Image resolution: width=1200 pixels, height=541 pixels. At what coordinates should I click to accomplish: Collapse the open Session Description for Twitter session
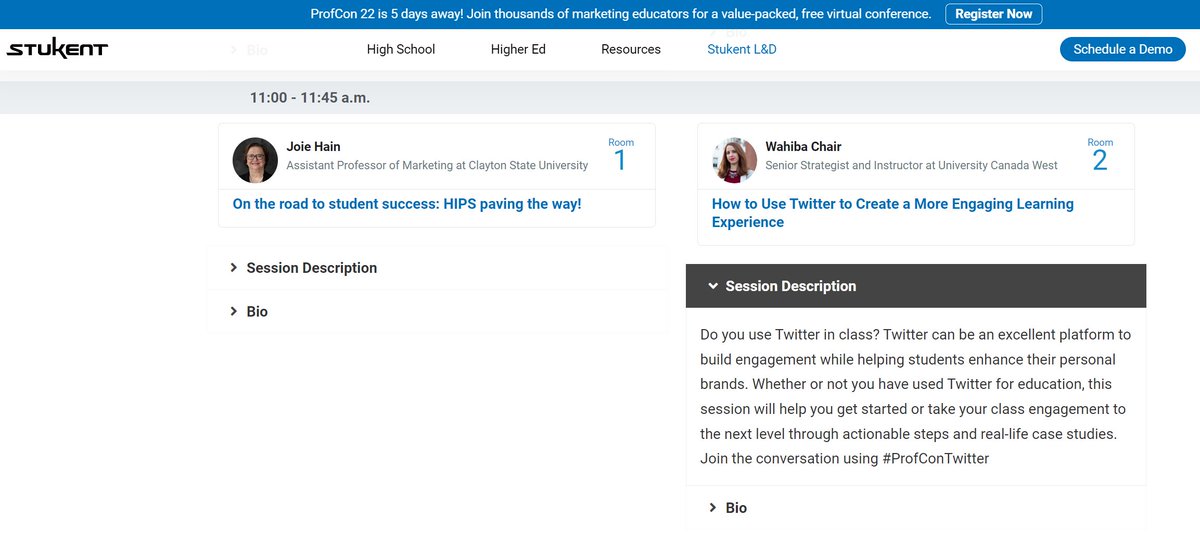coord(916,286)
